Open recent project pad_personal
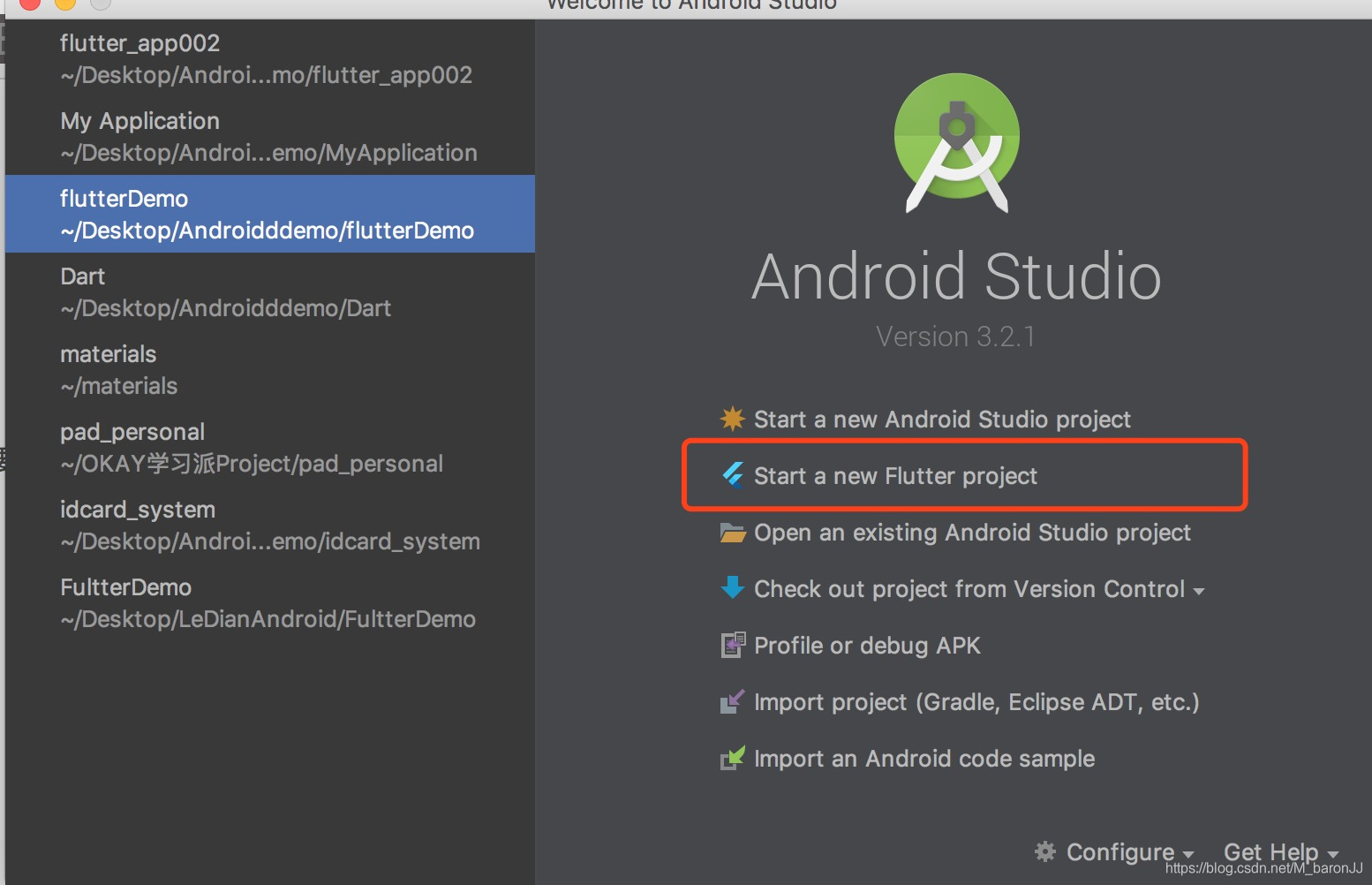 [270, 447]
